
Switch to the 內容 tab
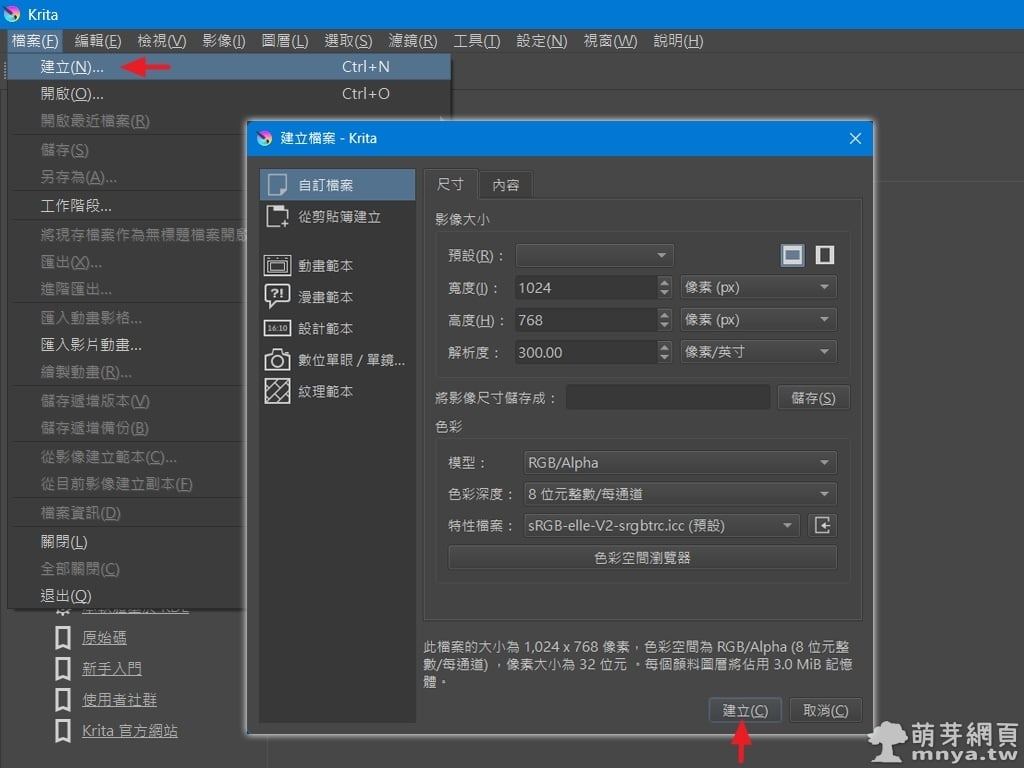(x=505, y=185)
